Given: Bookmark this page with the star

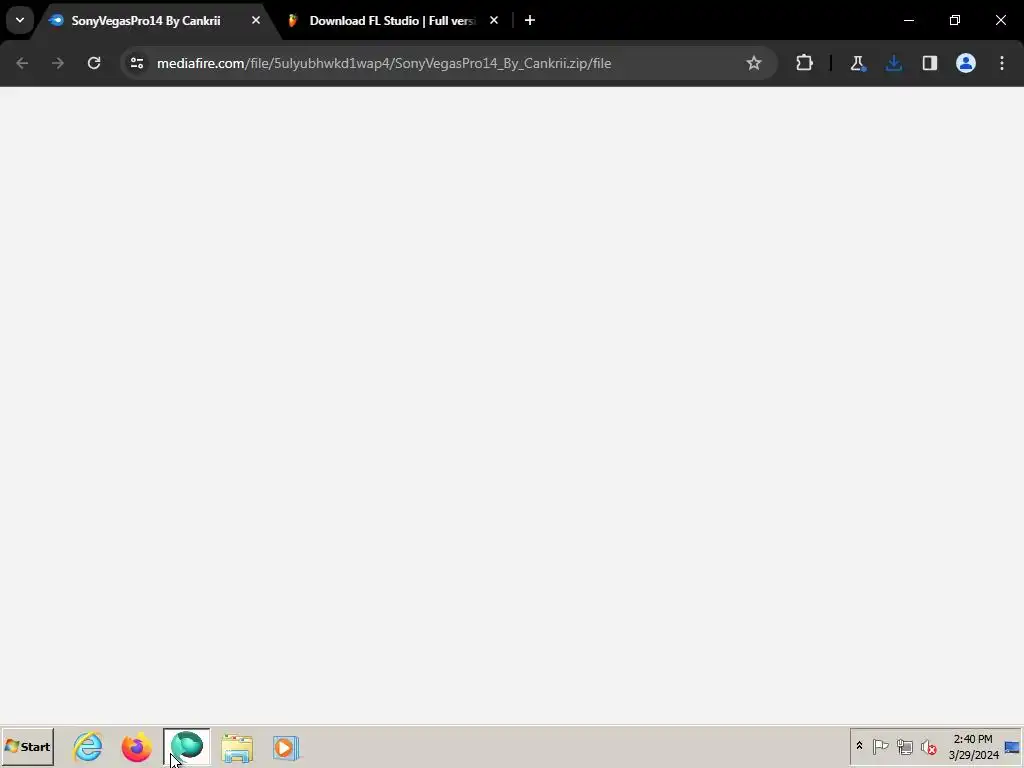Looking at the screenshot, I should (x=754, y=63).
